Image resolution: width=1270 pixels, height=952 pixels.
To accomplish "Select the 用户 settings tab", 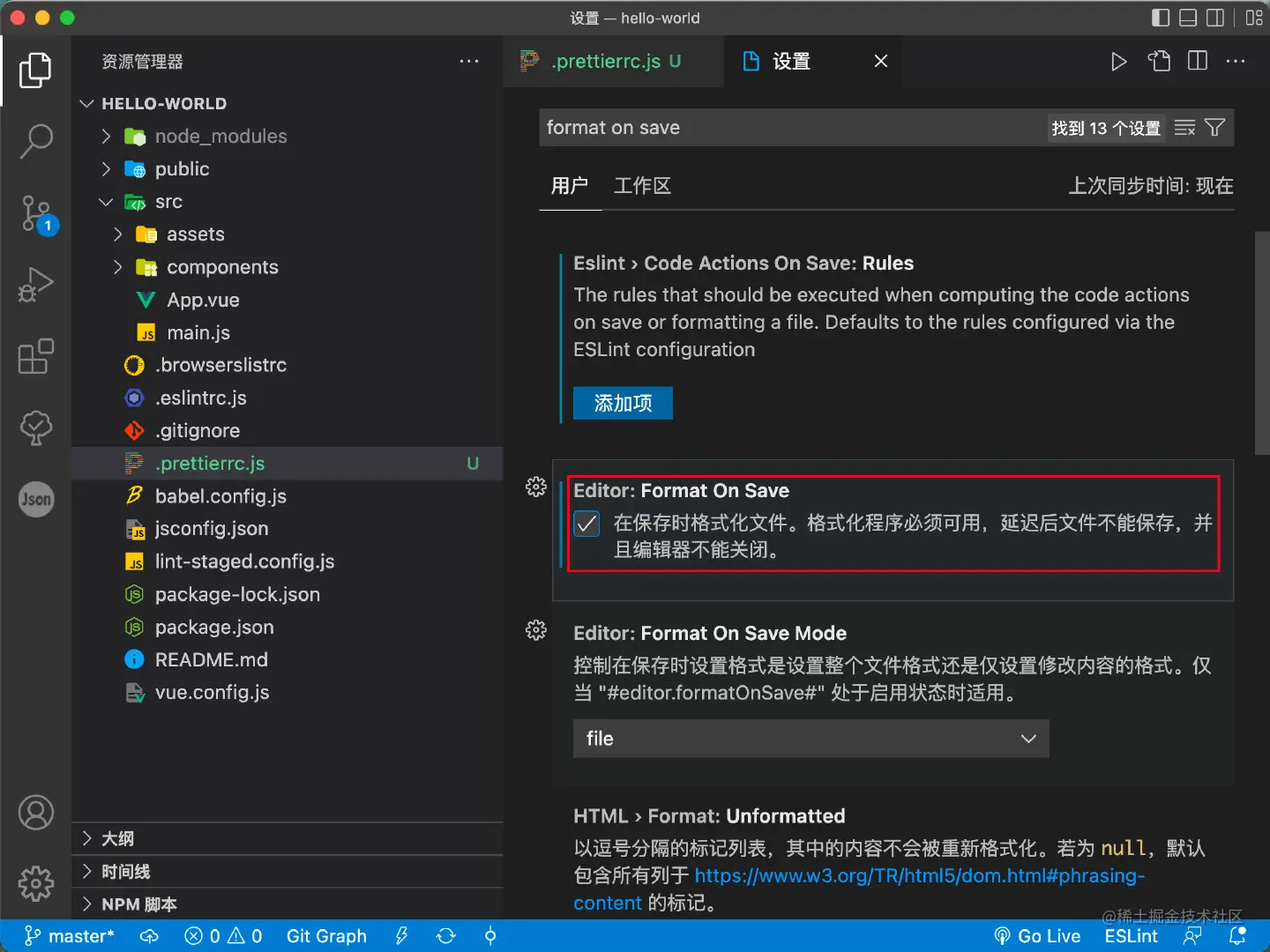I will click(570, 186).
